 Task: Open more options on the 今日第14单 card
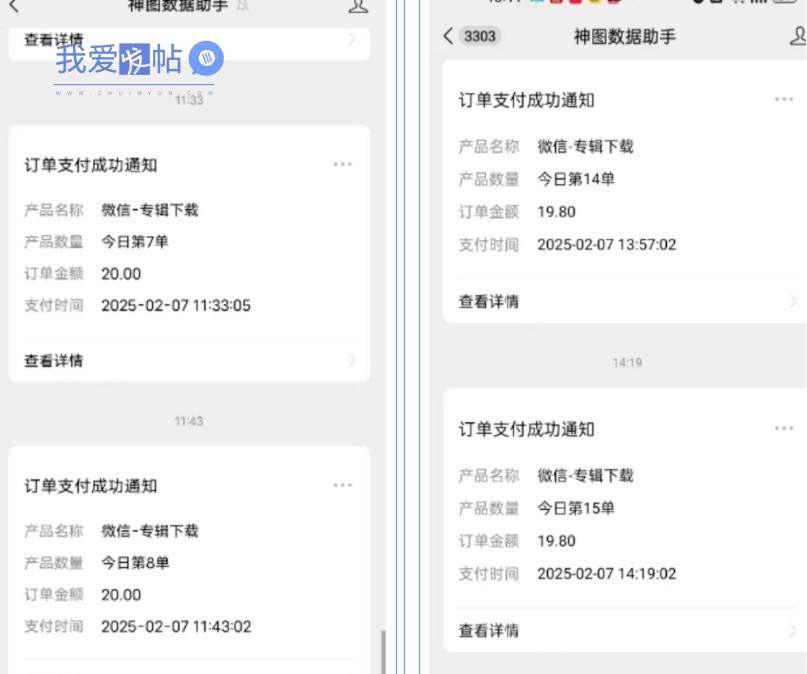tap(784, 99)
